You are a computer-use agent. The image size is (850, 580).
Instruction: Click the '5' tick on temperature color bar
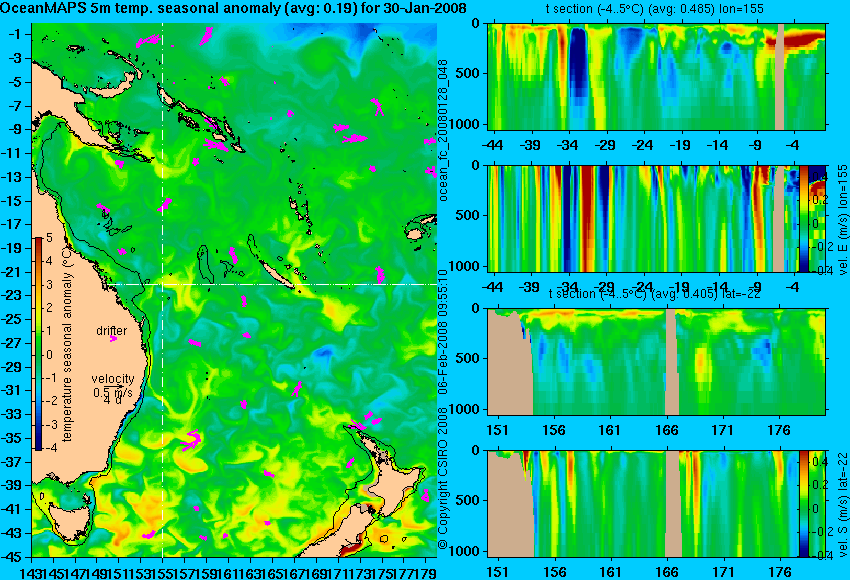(49, 237)
